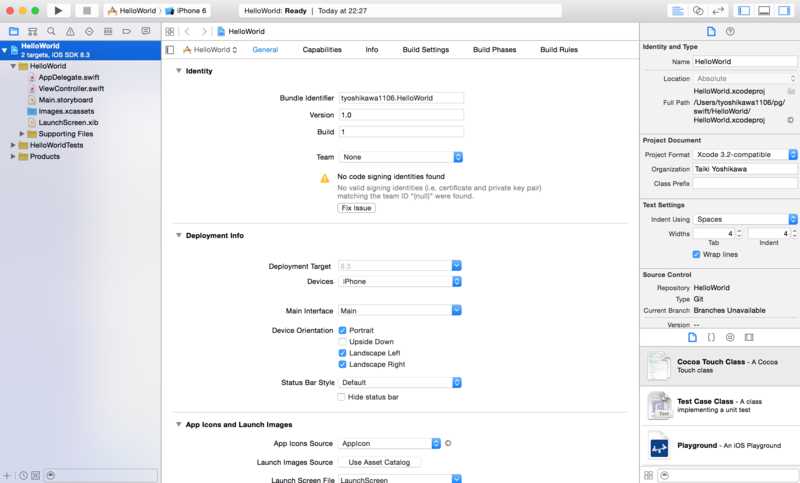The width and height of the screenshot is (800, 483).
Task: Click the Bundle Identifier field
Action: coord(401,98)
